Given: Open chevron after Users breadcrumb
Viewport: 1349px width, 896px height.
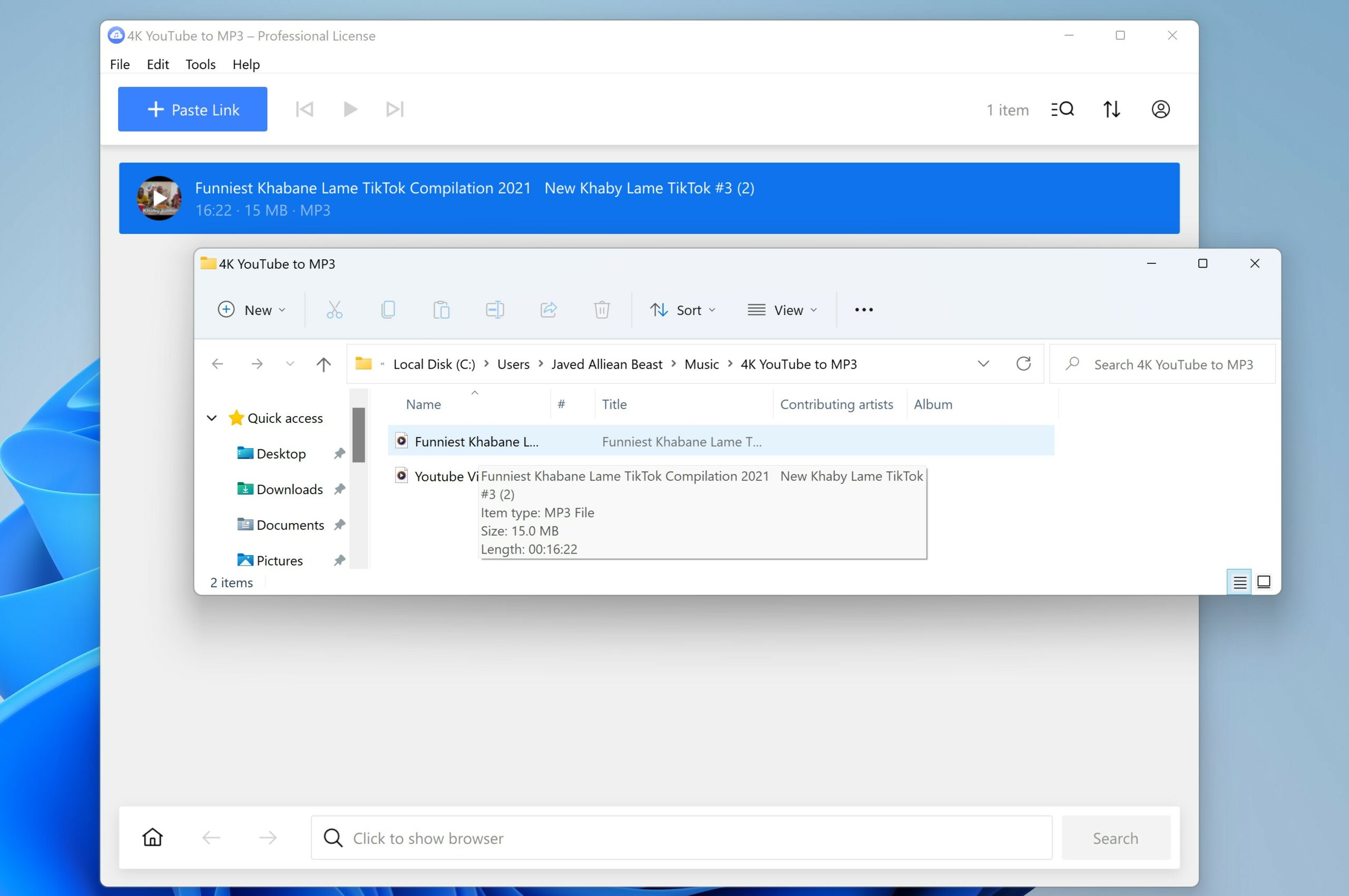Looking at the screenshot, I should pos(541,363).
